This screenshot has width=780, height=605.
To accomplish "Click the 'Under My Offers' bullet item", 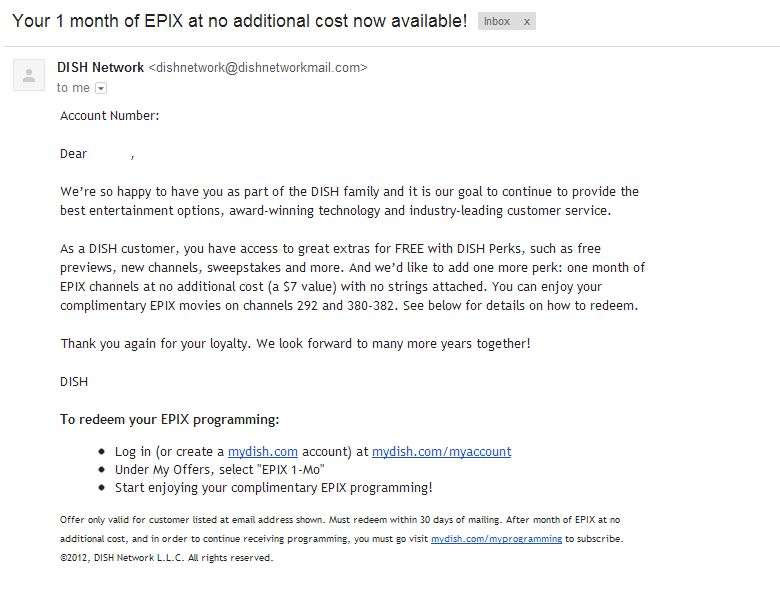I will 219,470.
